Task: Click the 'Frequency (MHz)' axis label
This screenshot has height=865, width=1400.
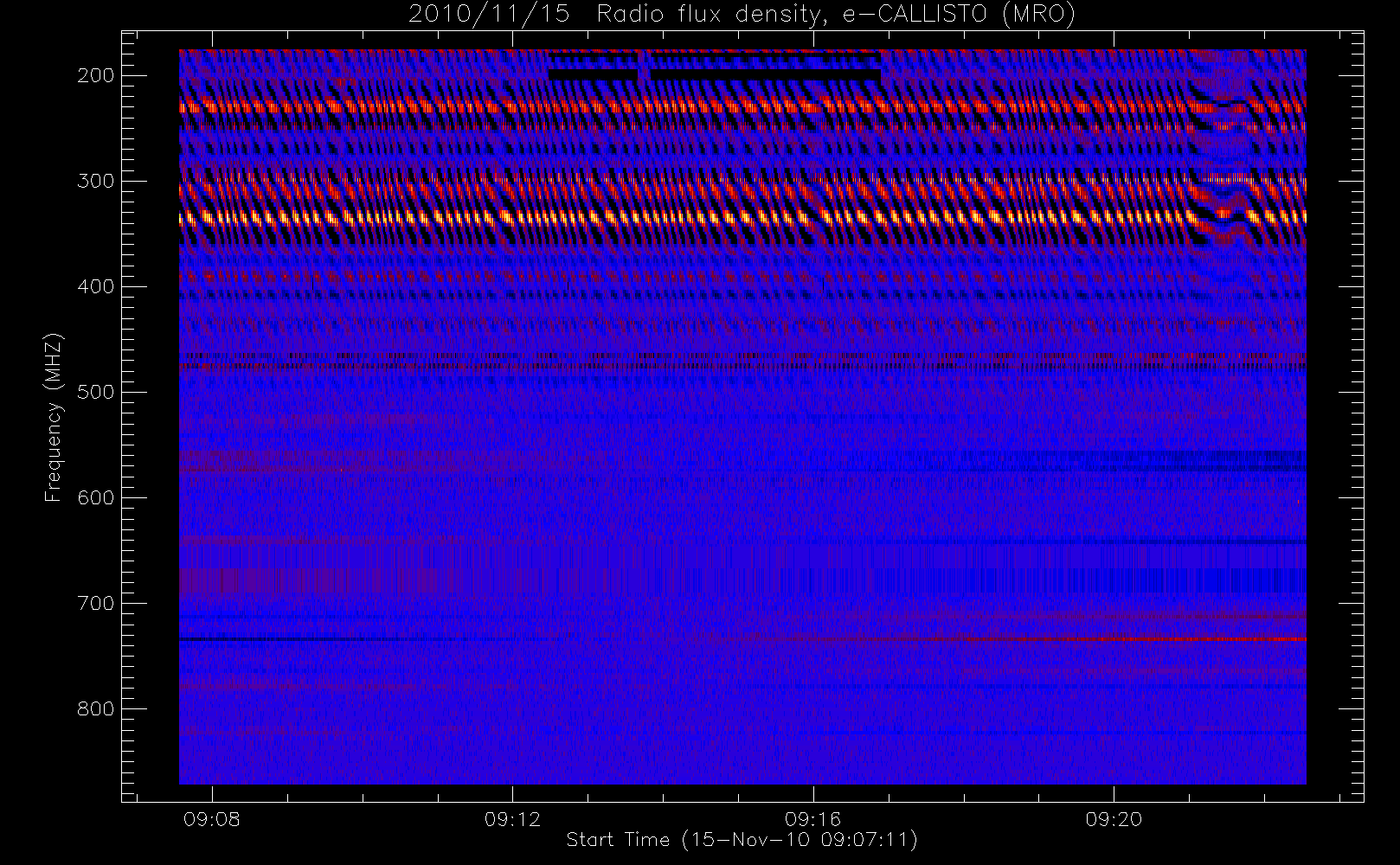Action: (x=54, y=418)
